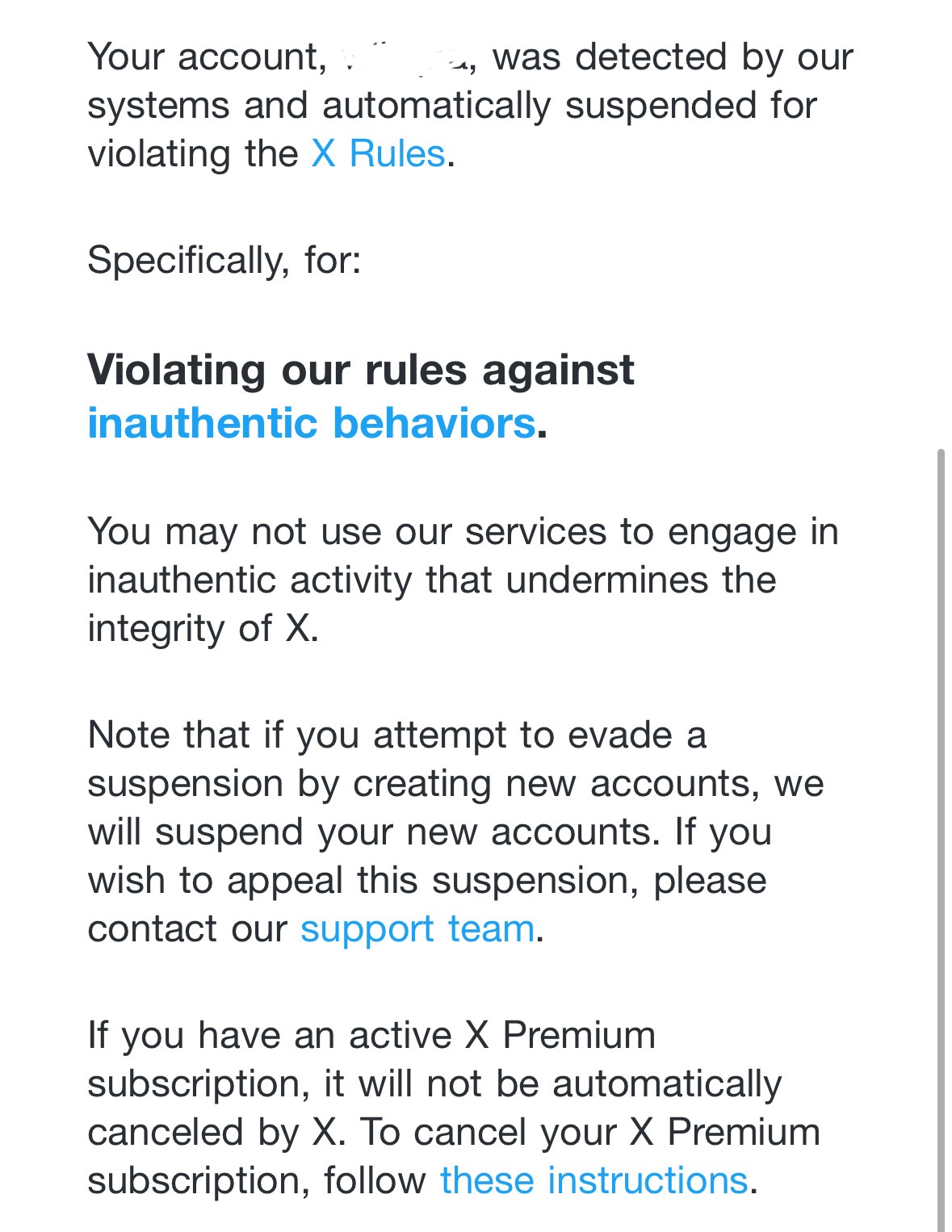The height and width of the screenshot is (1232, 952).
Task: Follow the bold inauthentic behaviors link
Action: coord(312,423)
